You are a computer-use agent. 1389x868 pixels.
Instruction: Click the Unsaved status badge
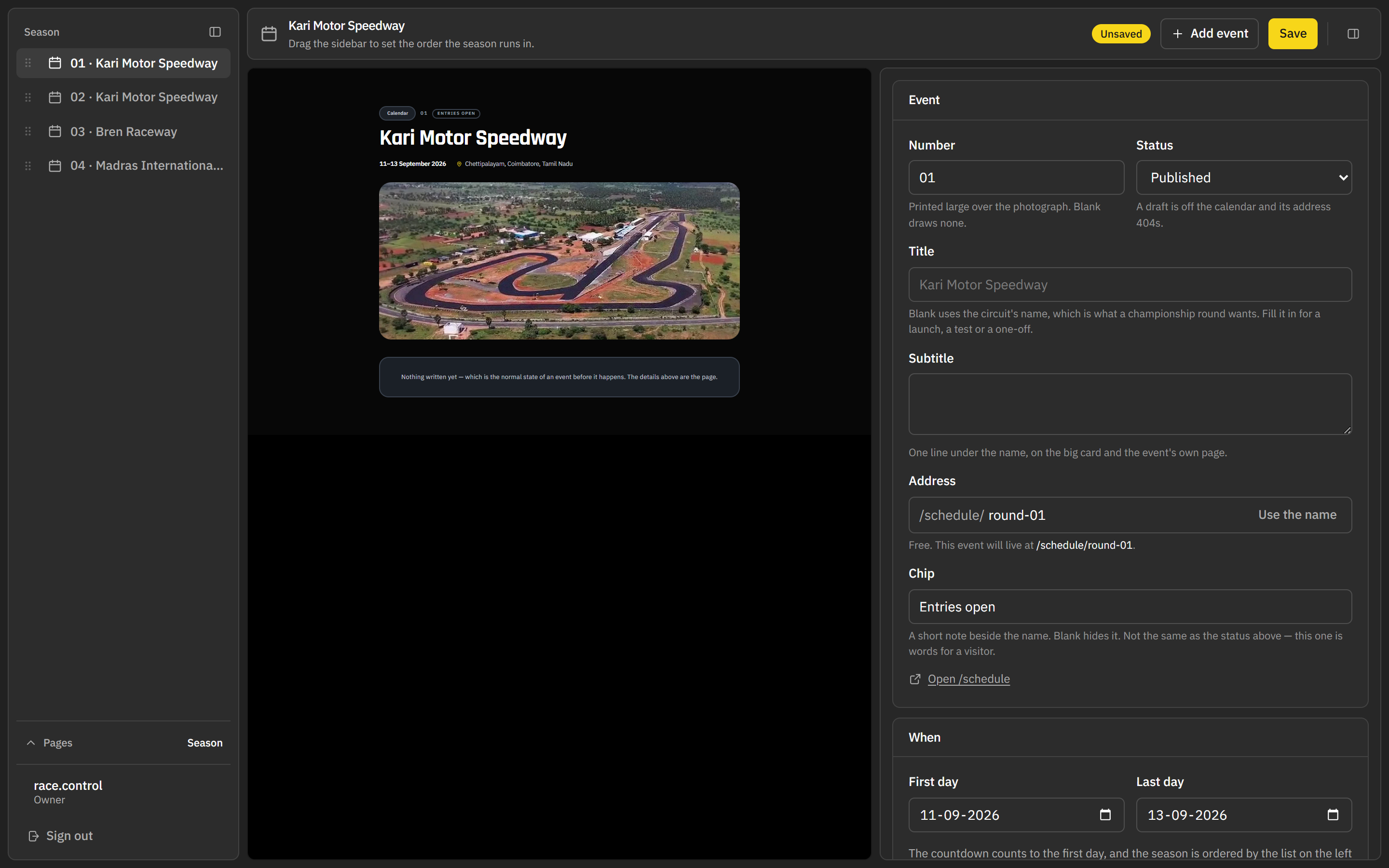coord(1120,34)
